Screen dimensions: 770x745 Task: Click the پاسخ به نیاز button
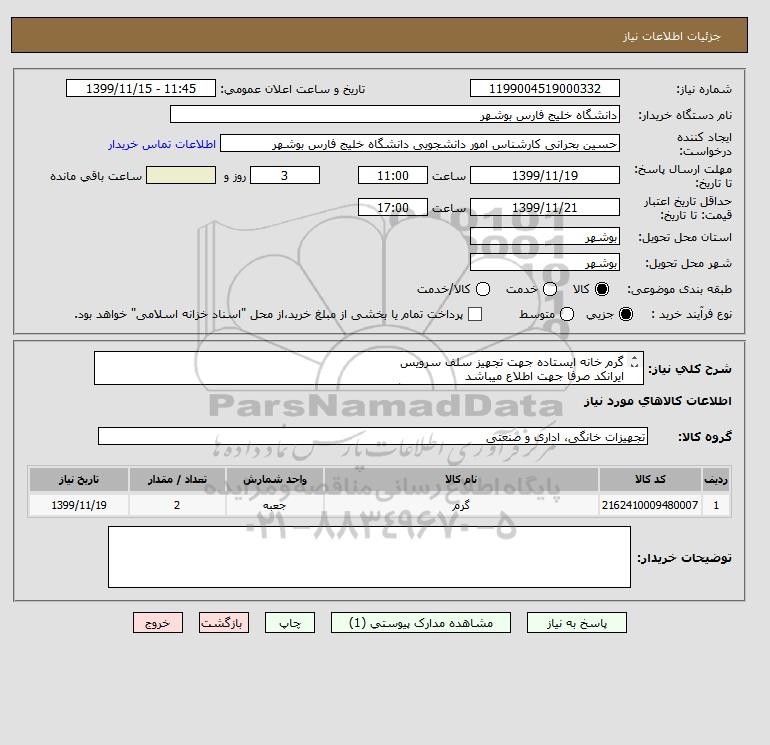pos(577,623)
